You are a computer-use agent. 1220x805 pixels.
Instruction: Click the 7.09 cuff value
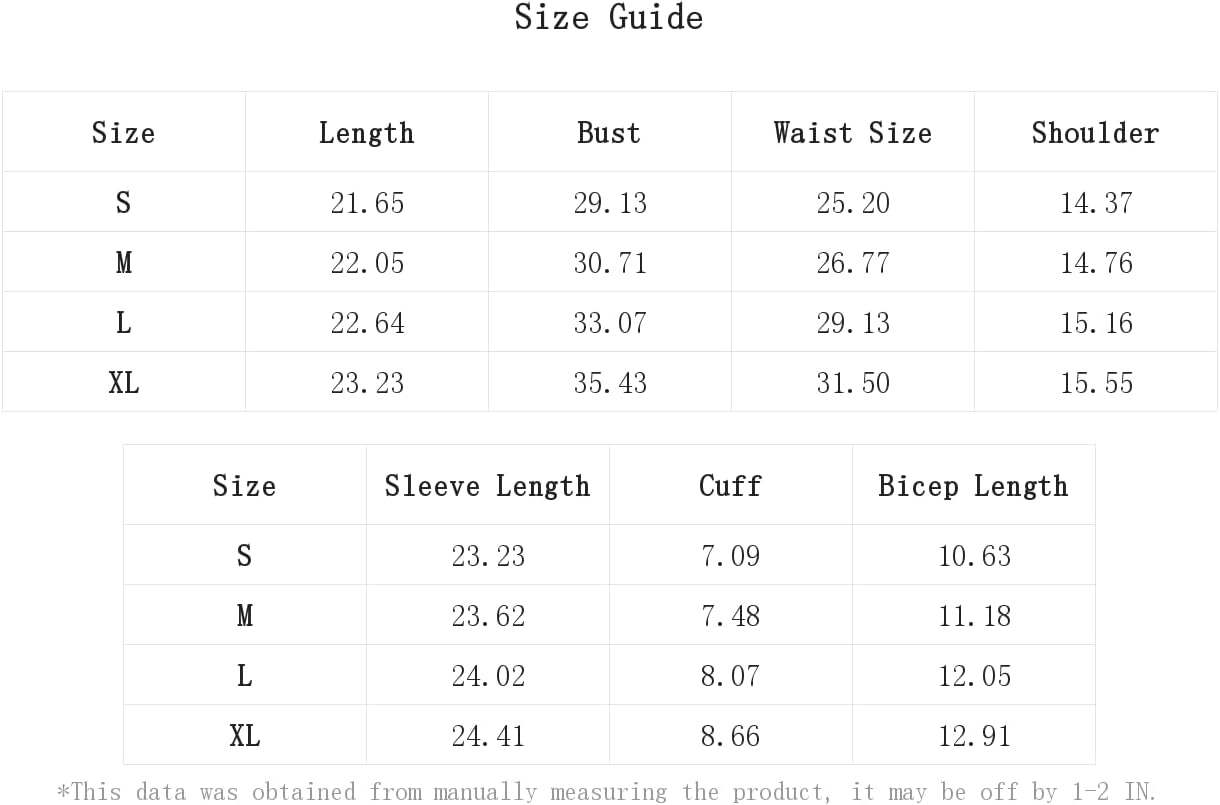(x=730, y=556)
